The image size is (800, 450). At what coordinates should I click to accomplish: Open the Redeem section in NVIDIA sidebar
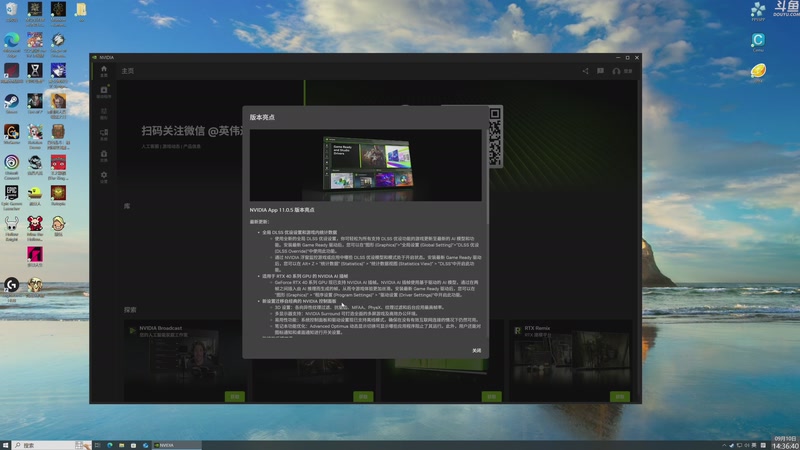104,156
